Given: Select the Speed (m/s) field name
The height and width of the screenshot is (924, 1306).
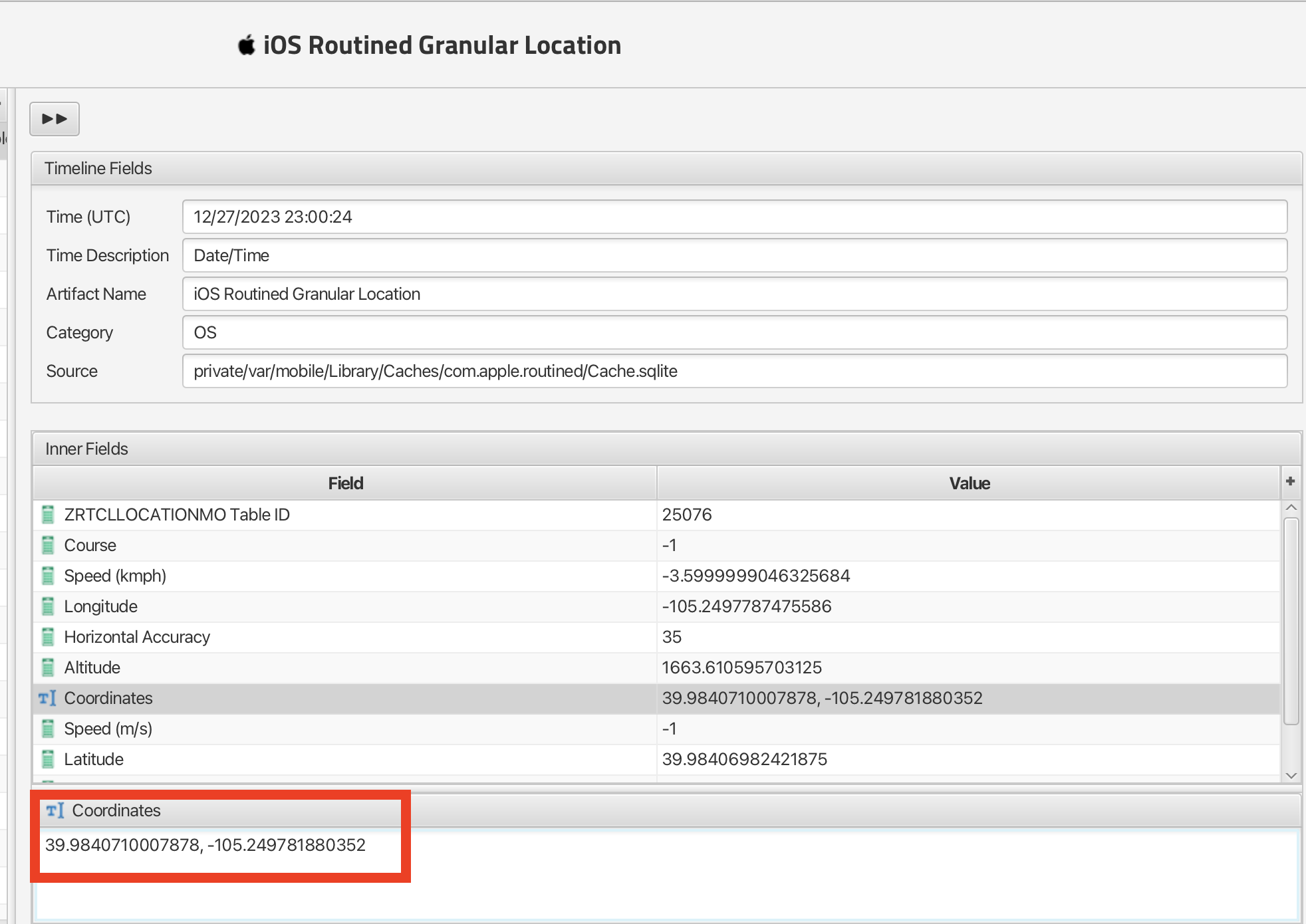Looking at the screenshot, I should [108, 729].
